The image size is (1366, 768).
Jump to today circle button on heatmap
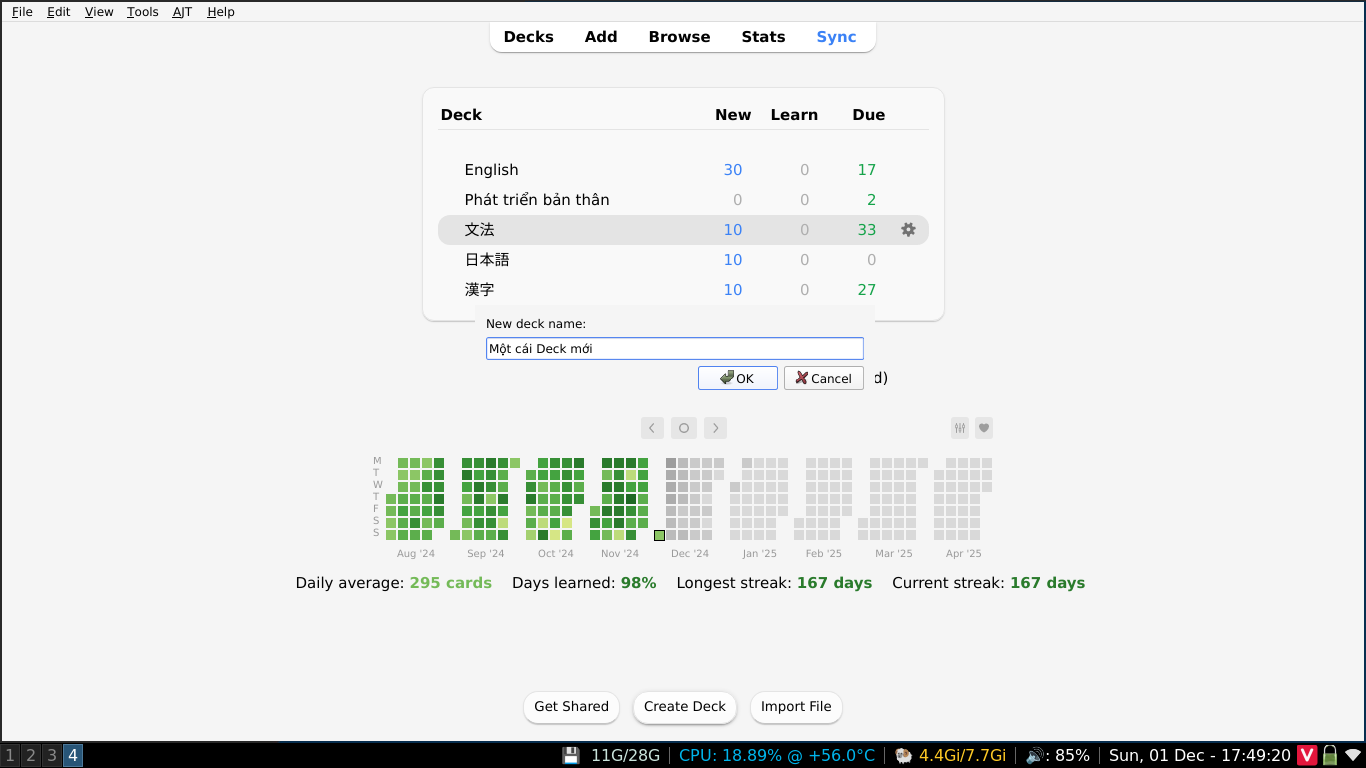(x=684, y=428)
